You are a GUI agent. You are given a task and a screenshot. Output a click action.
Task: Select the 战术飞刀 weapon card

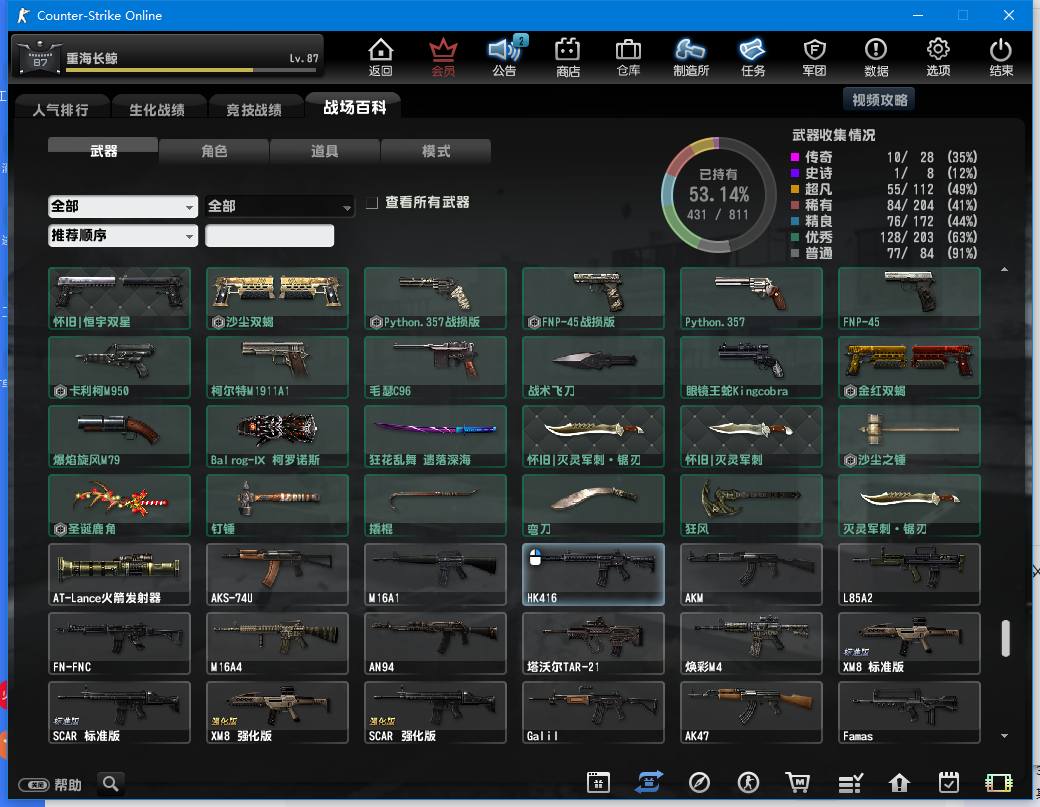pyautogui.click(x=593, y=367)
